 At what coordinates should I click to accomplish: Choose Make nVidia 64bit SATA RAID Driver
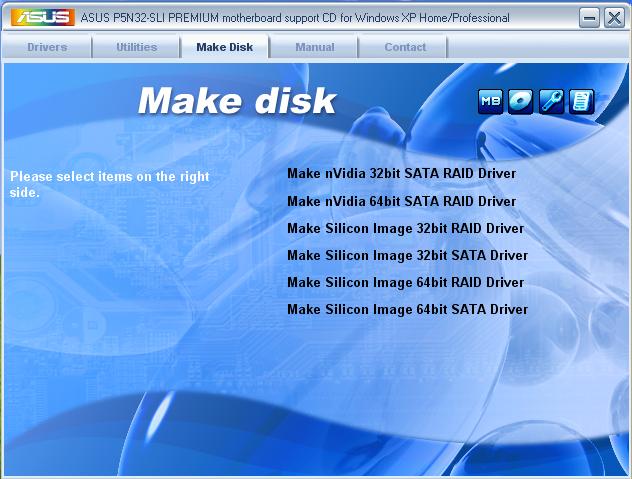pyautogui.click(x=401, y=201)
